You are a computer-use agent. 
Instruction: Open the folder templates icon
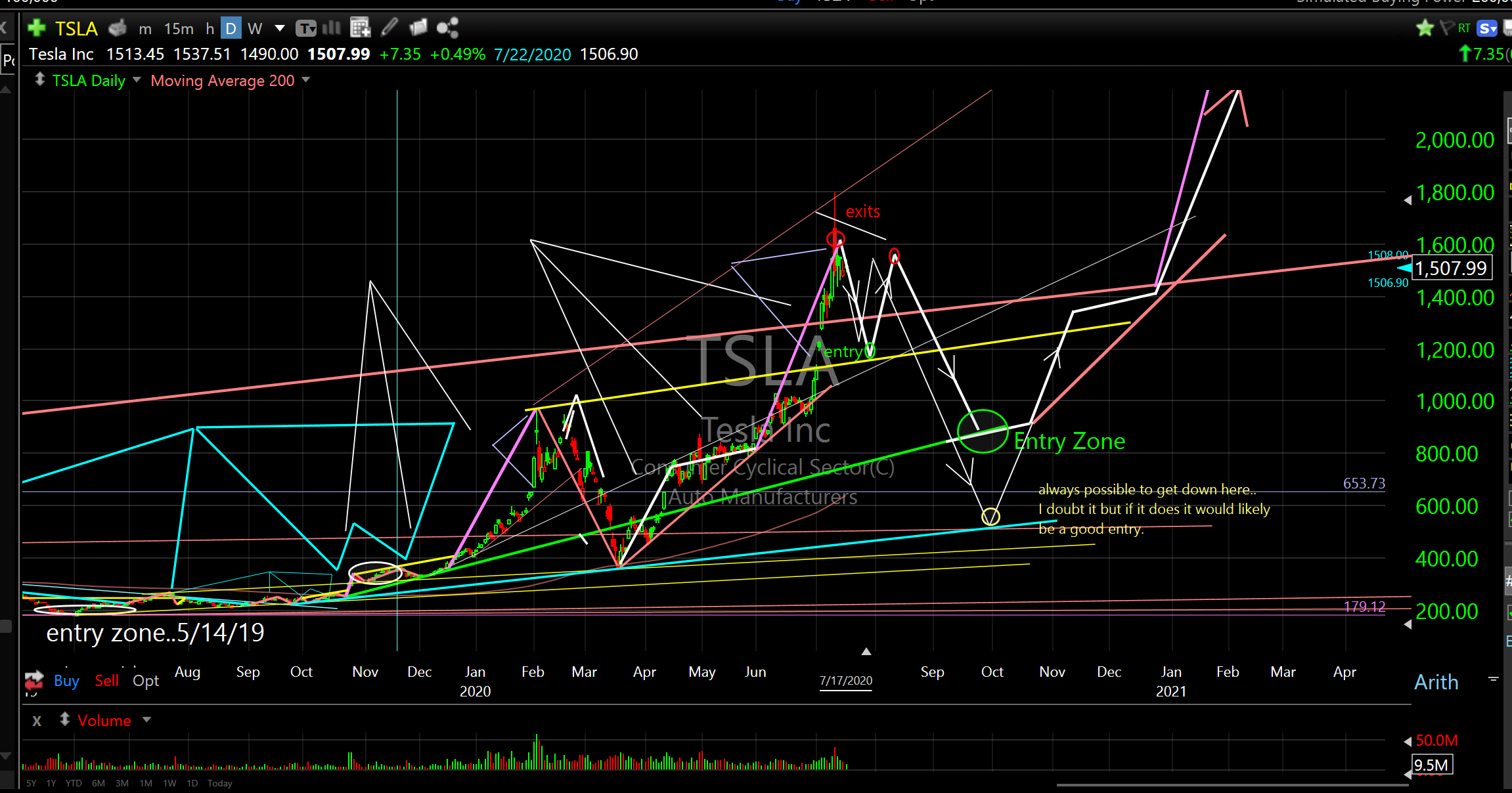pyautogui.click(x=418, y=28)
